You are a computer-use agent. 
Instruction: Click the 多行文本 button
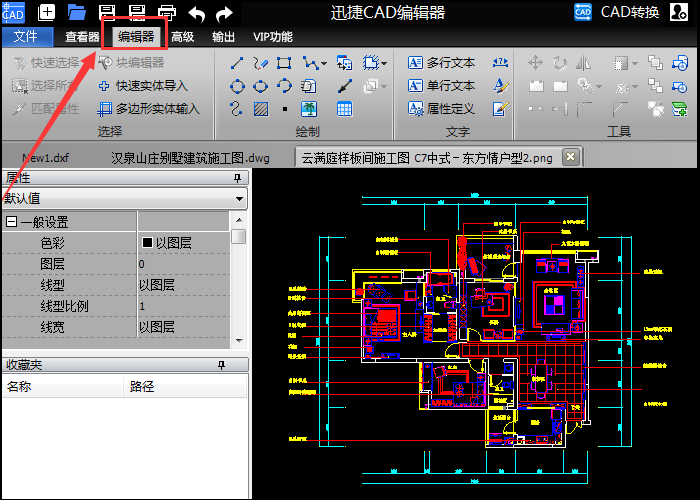441,62
